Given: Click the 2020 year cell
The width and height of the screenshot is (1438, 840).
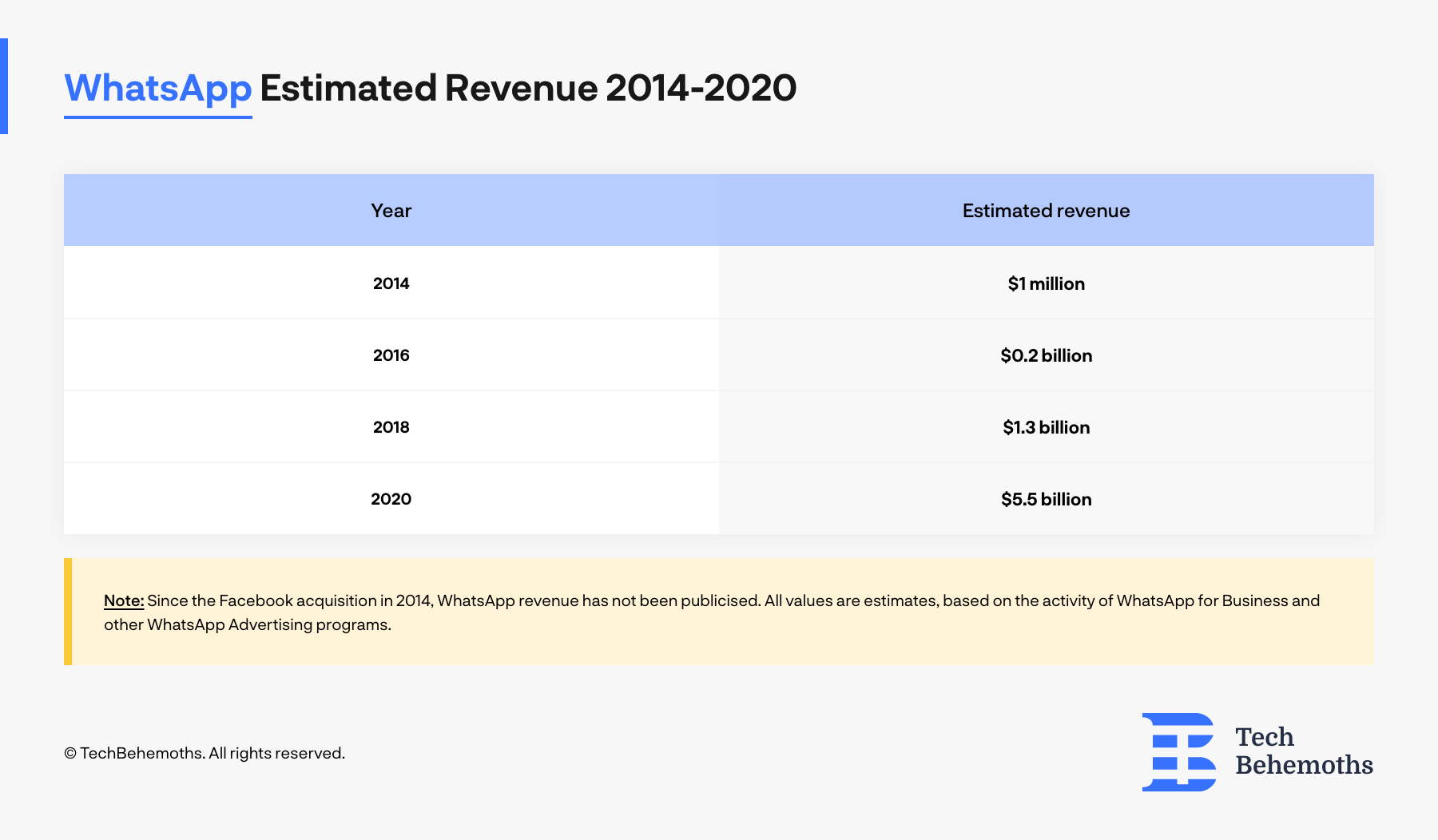Looking at the screenshot, I should [x=391, y=498].
